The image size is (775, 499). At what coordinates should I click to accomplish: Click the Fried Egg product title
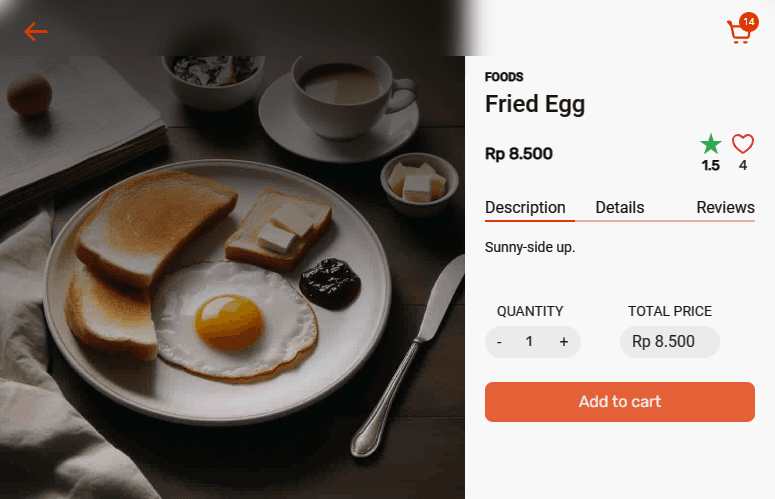point(535,104)
